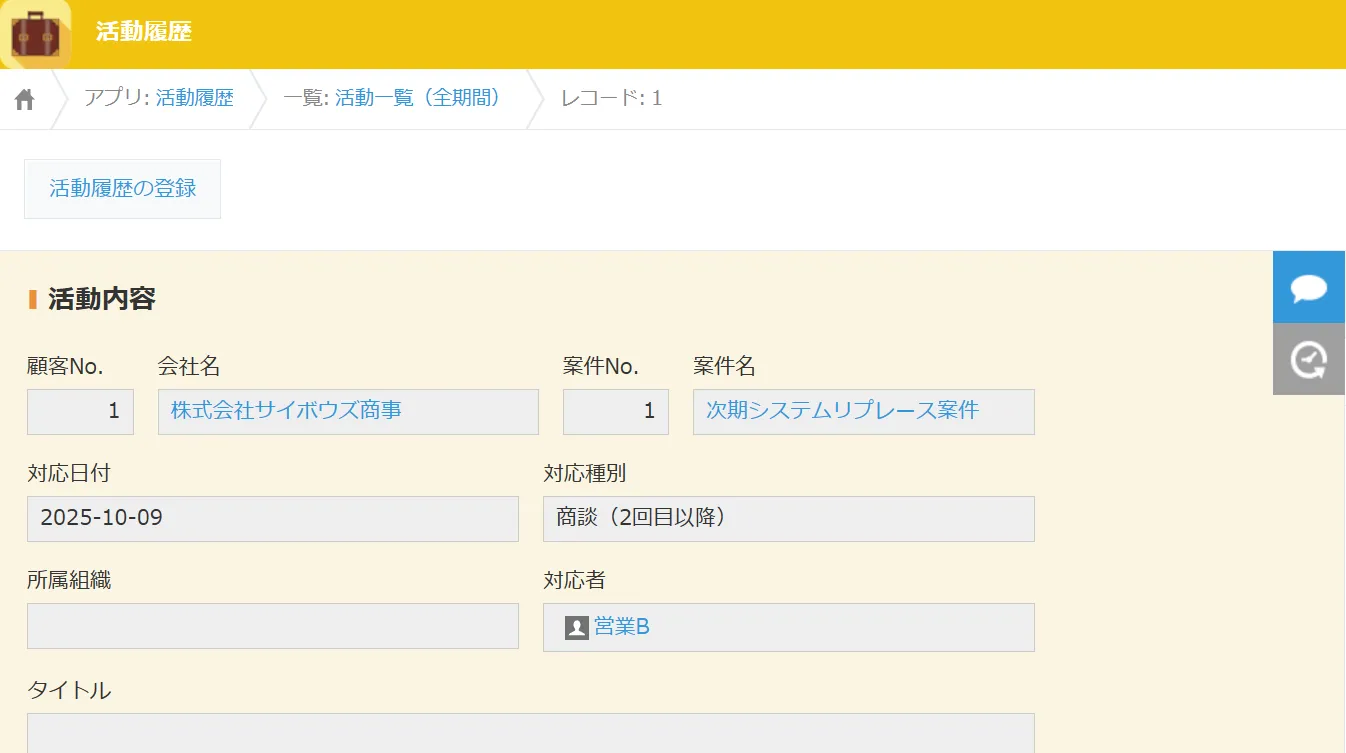Open the comment panel icon
The image size is (1346, 753).
click(x=1308, y=287)
